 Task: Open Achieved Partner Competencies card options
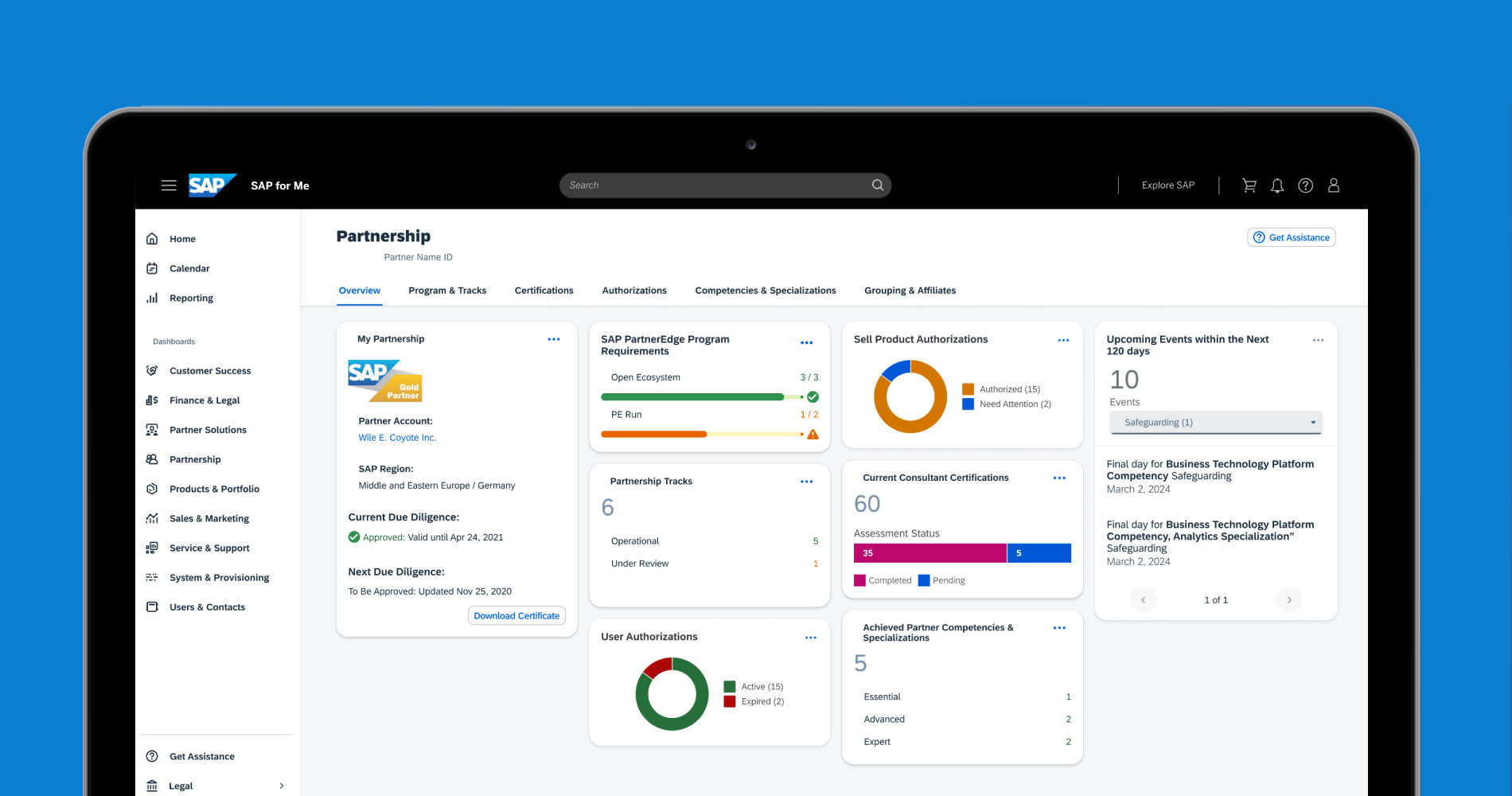point(1059,628)
